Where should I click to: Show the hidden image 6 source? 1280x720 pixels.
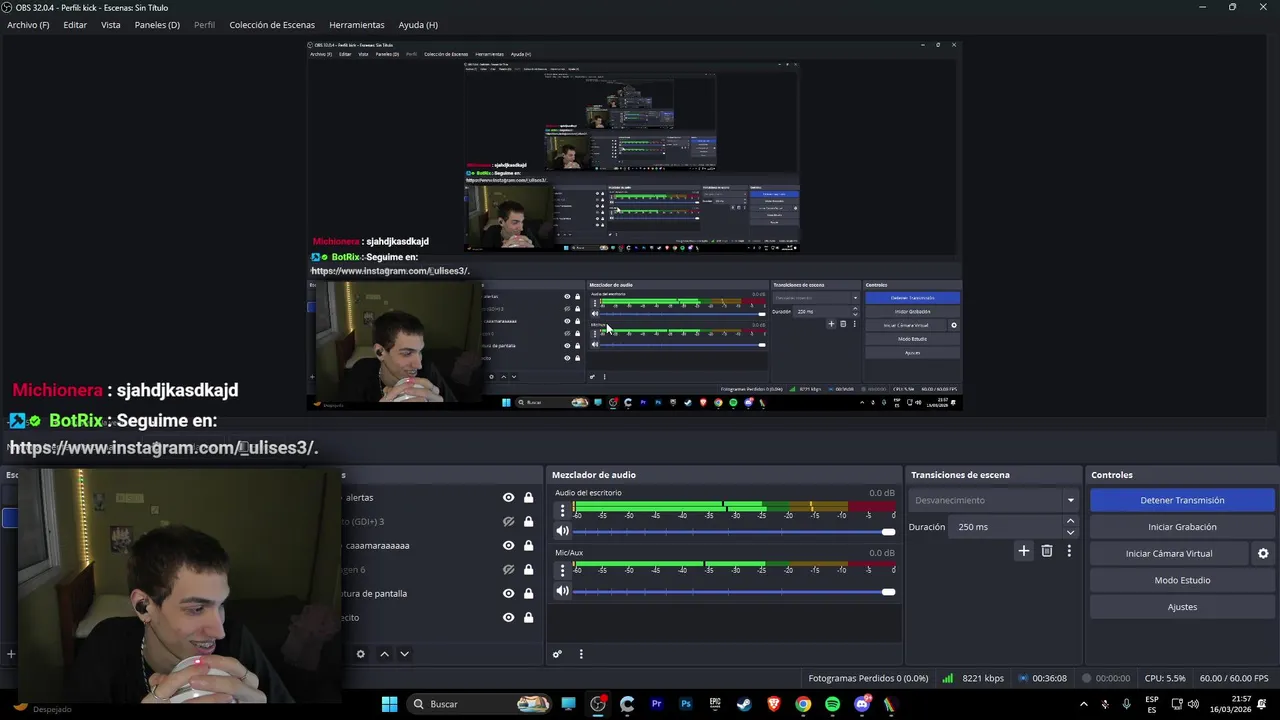508,569
